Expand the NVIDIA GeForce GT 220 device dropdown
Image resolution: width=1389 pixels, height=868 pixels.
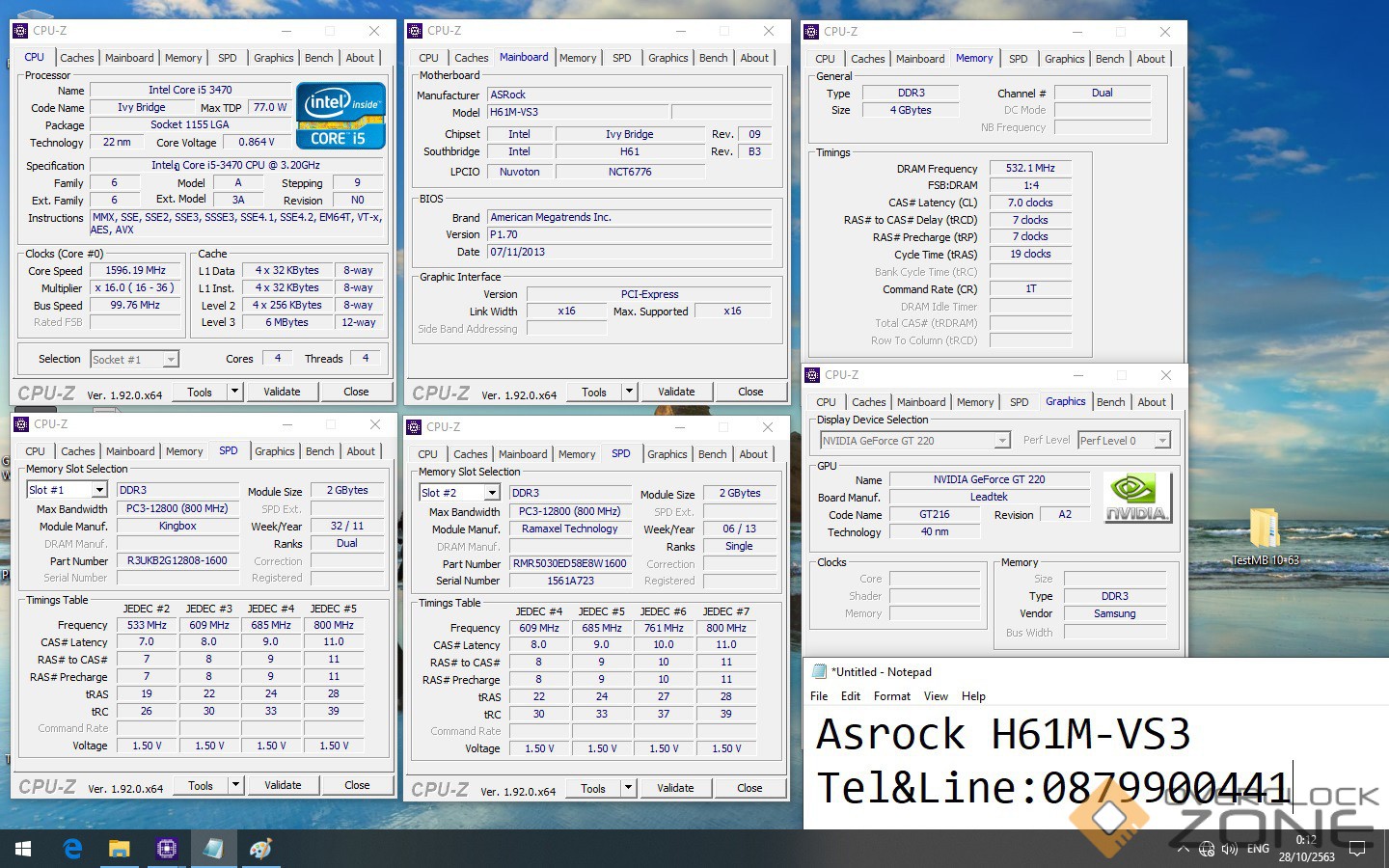click(1002, 441)
